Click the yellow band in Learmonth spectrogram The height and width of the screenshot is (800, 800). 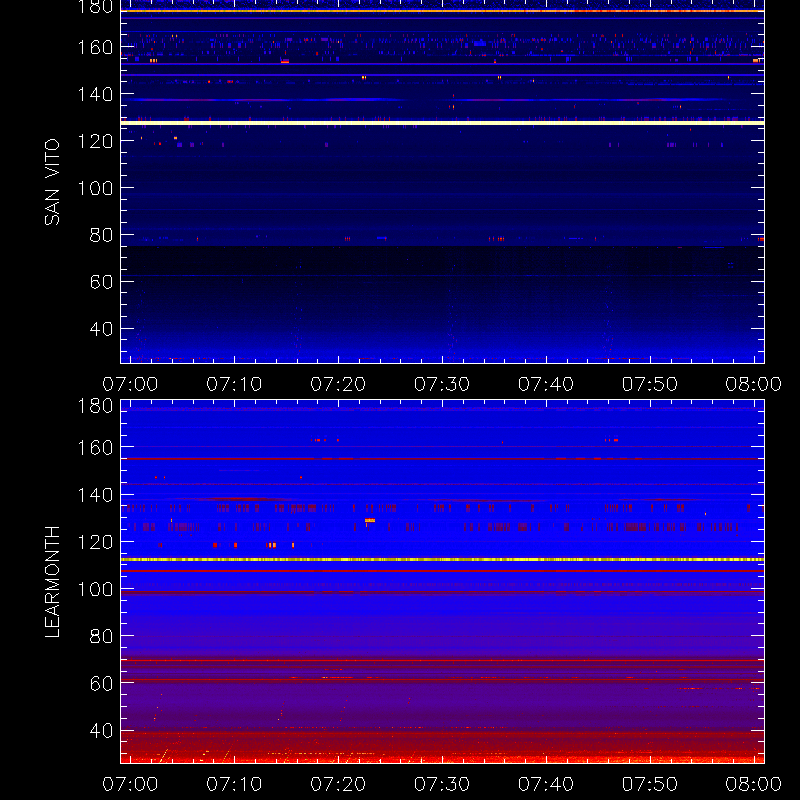(x=442, y=560)
